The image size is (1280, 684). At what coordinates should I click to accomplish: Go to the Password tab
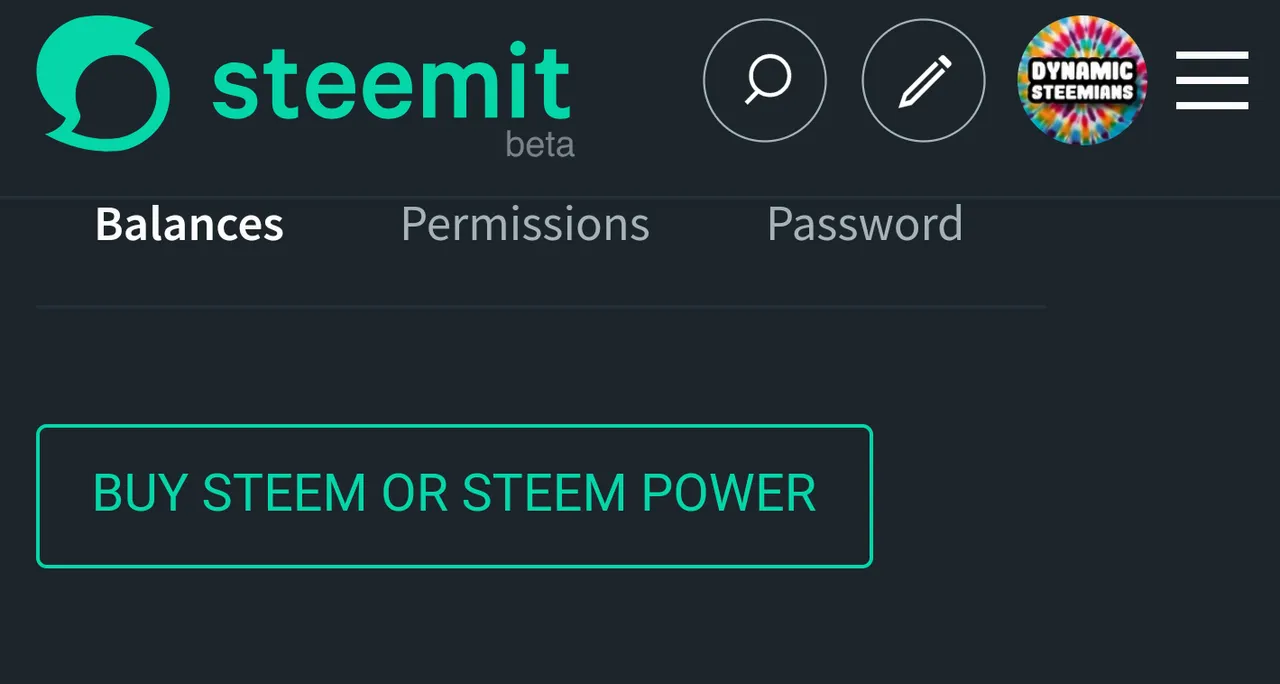coord(865,224)
